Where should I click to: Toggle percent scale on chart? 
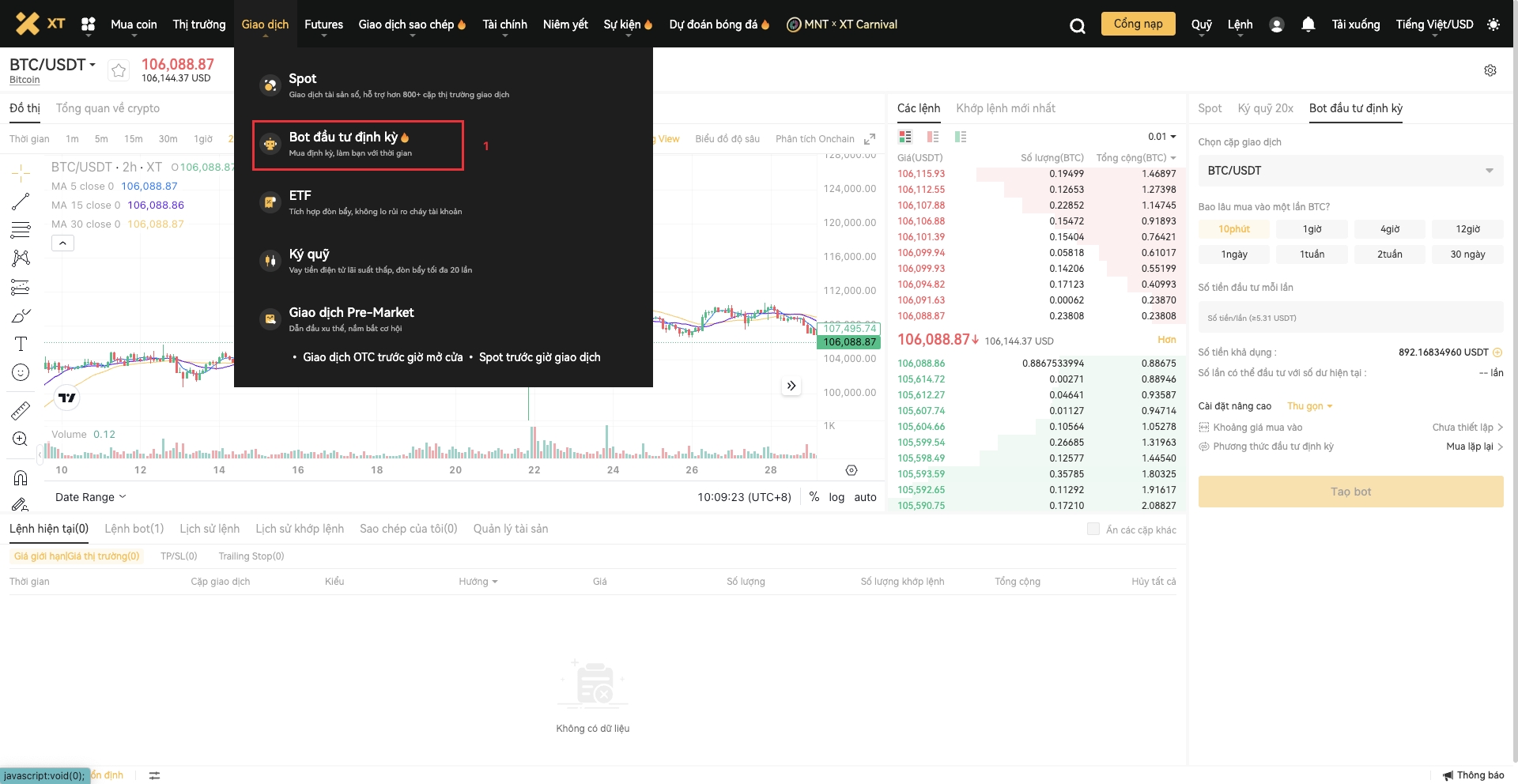pos(814,497)
